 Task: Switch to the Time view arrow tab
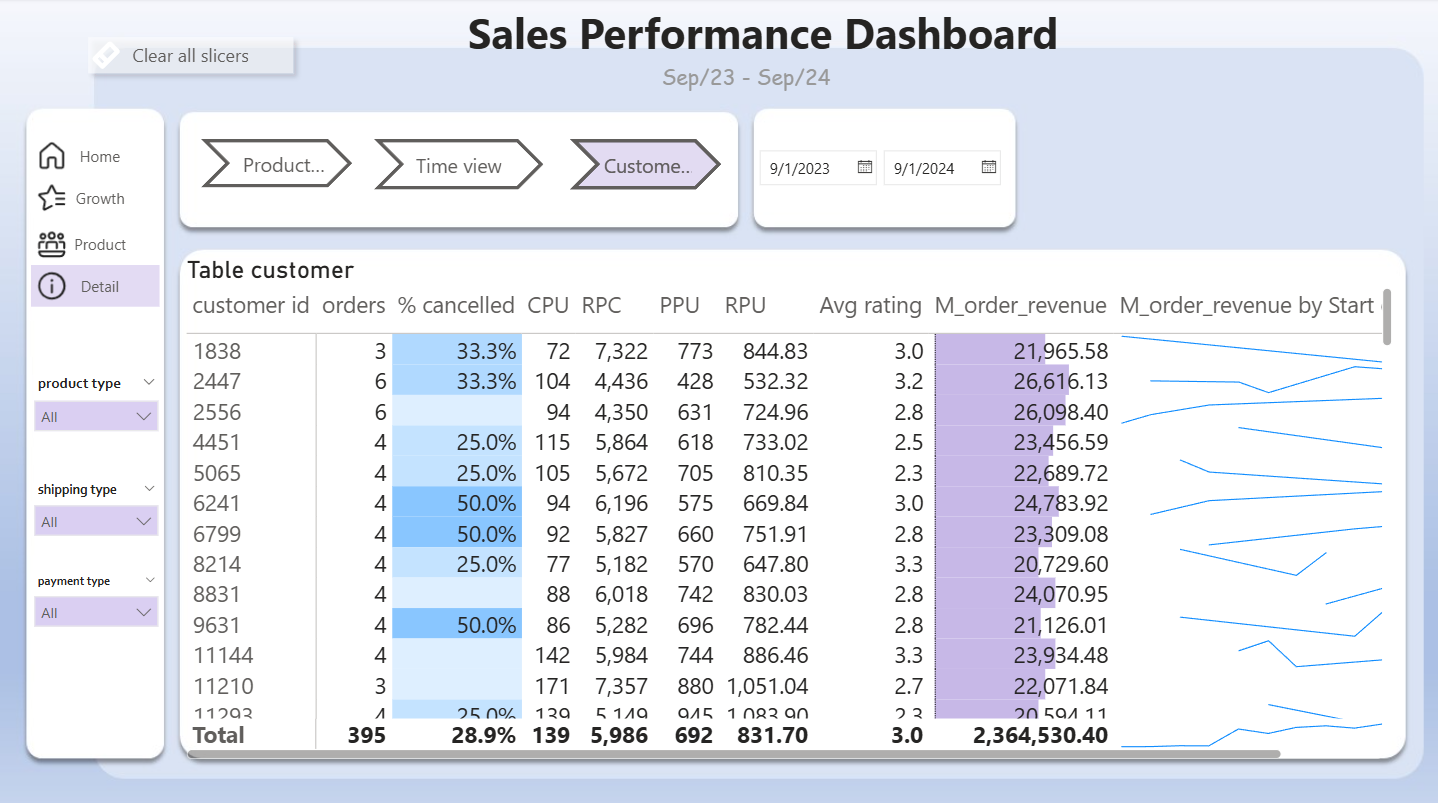[458, 166]
